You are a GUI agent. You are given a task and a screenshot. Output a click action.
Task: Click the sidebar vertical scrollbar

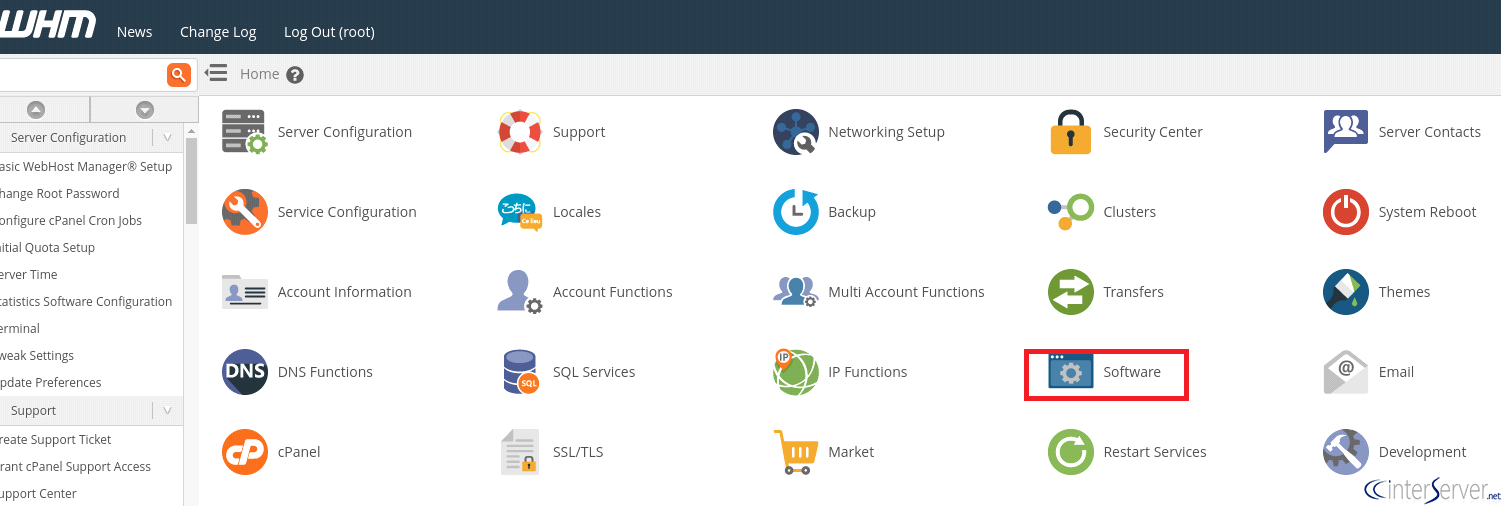(191, 180)
